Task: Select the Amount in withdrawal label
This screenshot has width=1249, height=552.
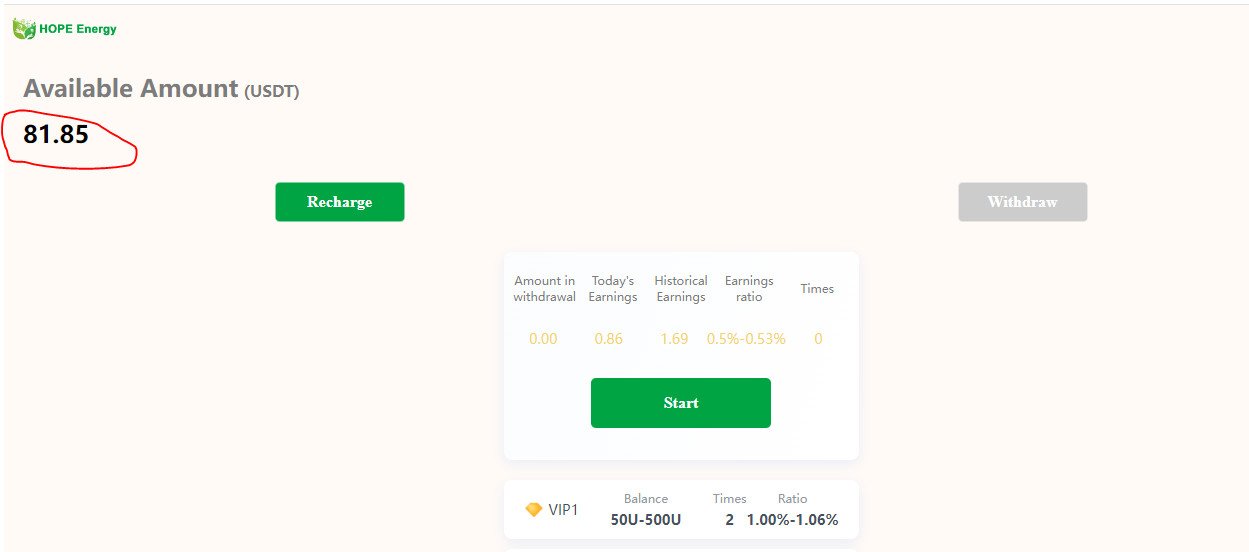Action: [x=544, y=289]
